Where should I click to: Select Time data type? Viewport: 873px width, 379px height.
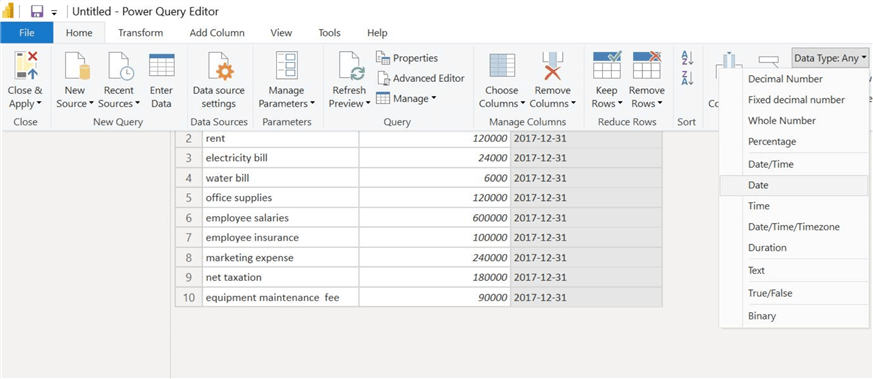pyautogui.click(x=793, y=206)
